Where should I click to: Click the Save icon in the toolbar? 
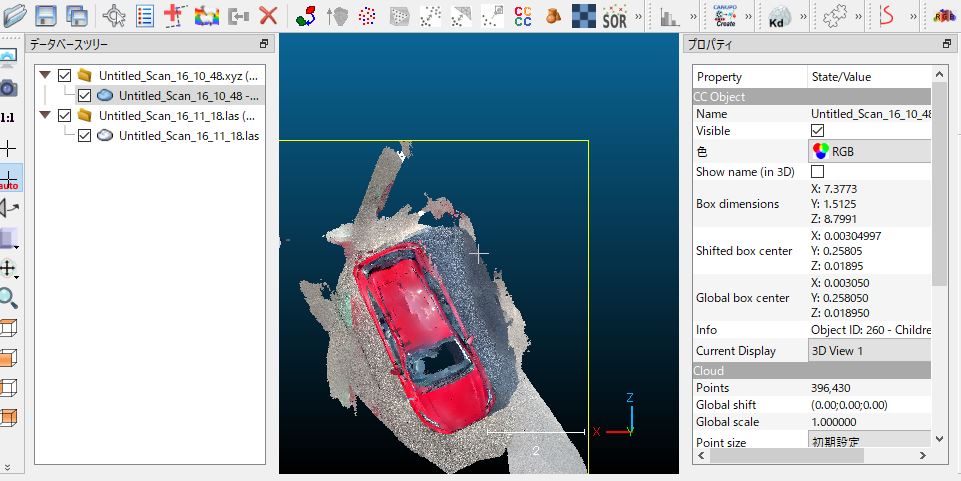[x=46, y=15]
